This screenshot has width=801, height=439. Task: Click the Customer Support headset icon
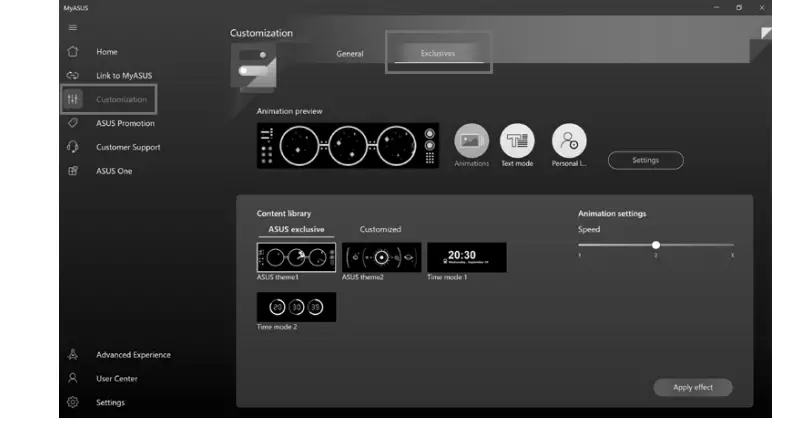coord(73,147)
